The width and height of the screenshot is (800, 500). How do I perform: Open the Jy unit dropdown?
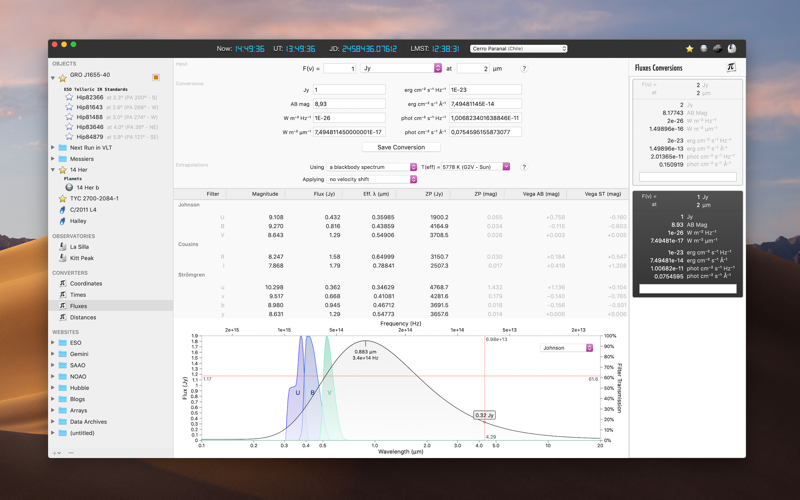[x=401, y=68]
